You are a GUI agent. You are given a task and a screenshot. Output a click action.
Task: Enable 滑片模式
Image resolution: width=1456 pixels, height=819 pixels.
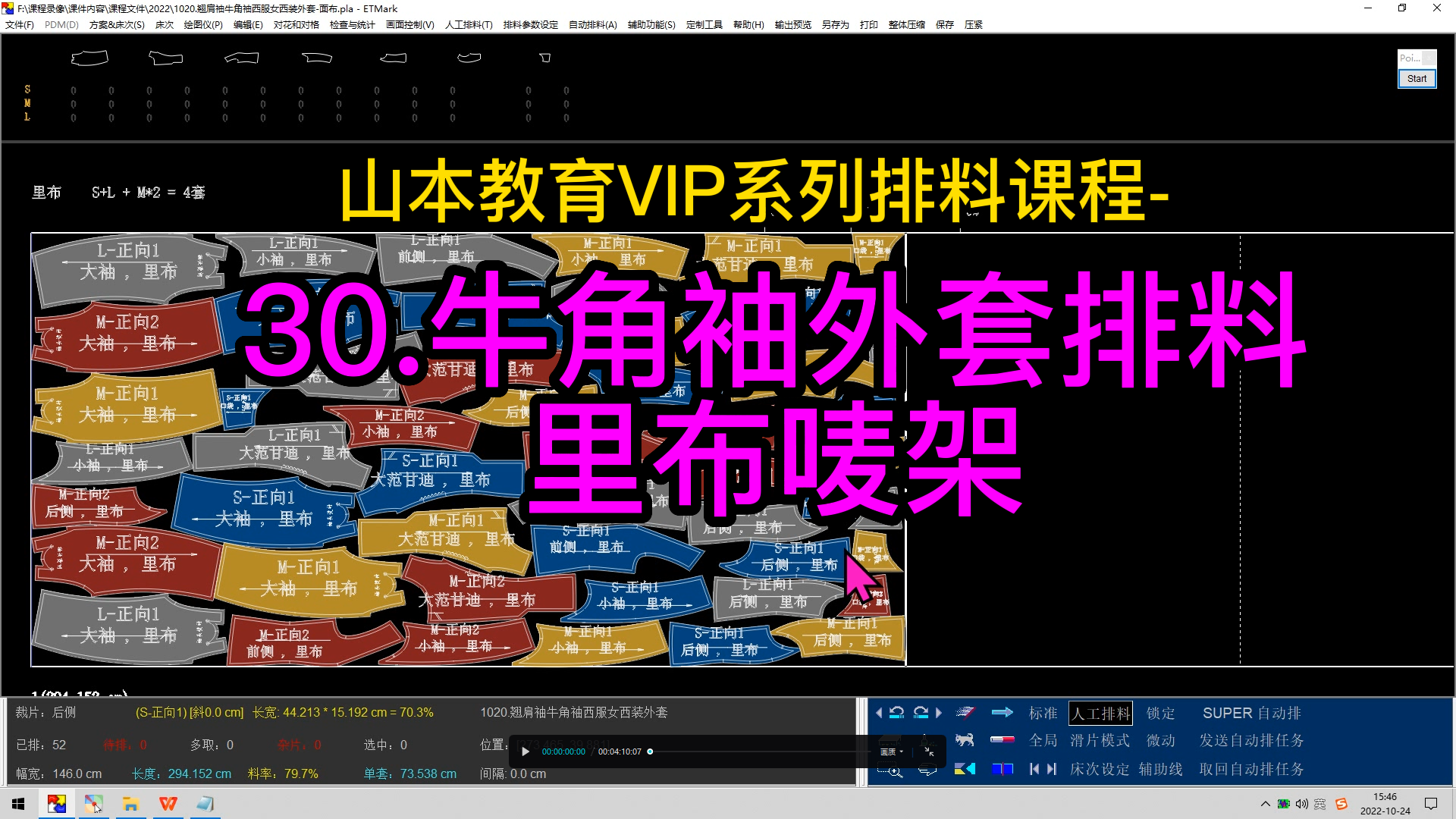[x=1100, y=741]
